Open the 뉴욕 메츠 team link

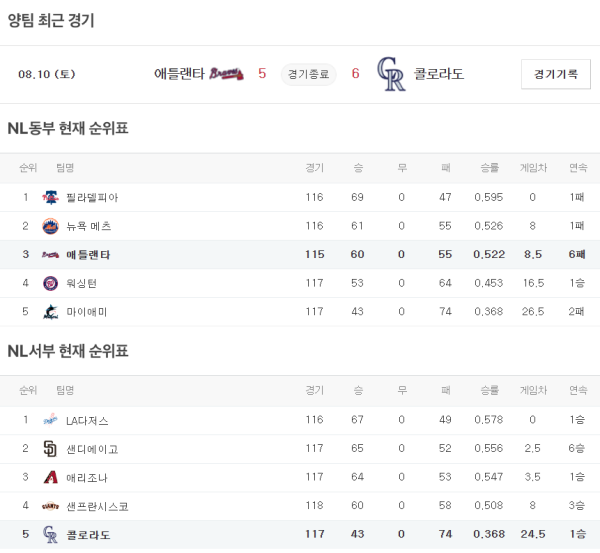click(88, 226)
